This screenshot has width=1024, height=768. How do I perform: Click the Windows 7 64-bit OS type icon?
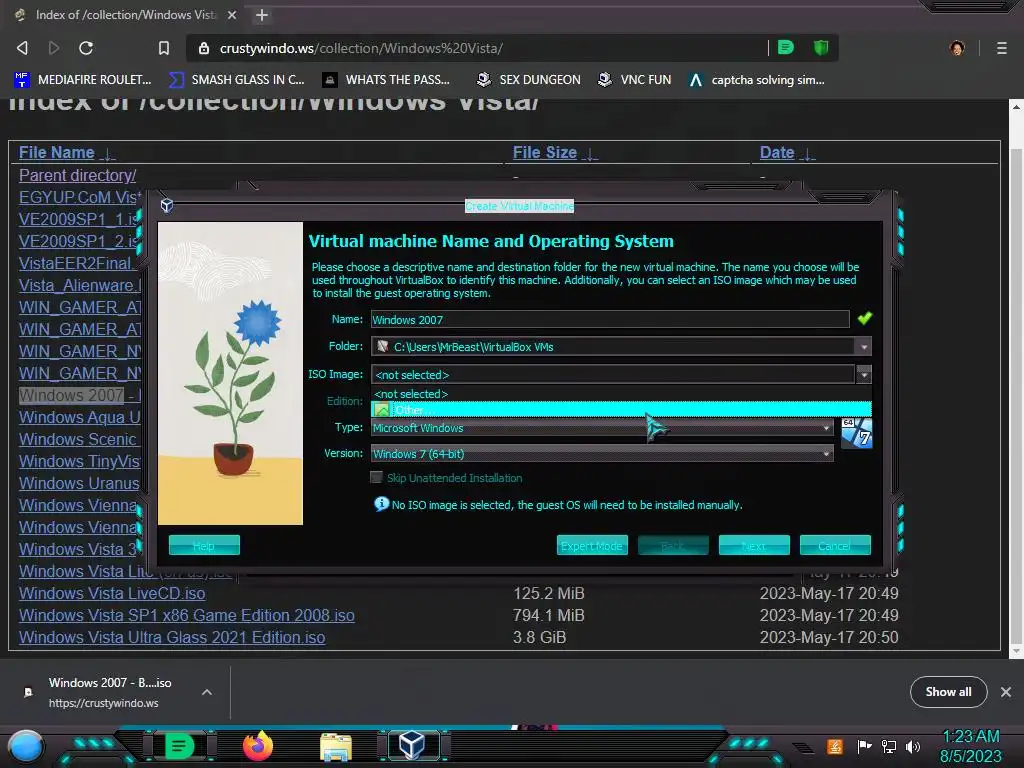[x=856, y=434]
